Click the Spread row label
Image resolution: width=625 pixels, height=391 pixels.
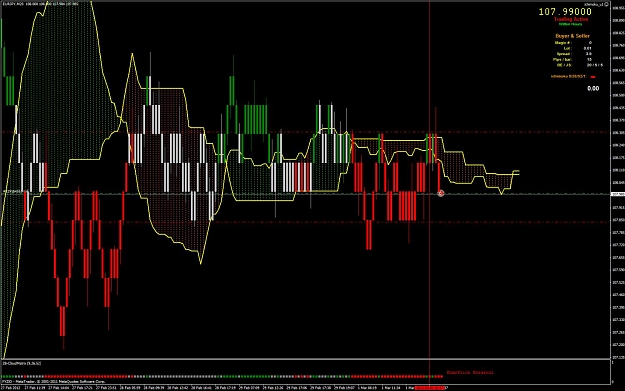tap(564, 54)
